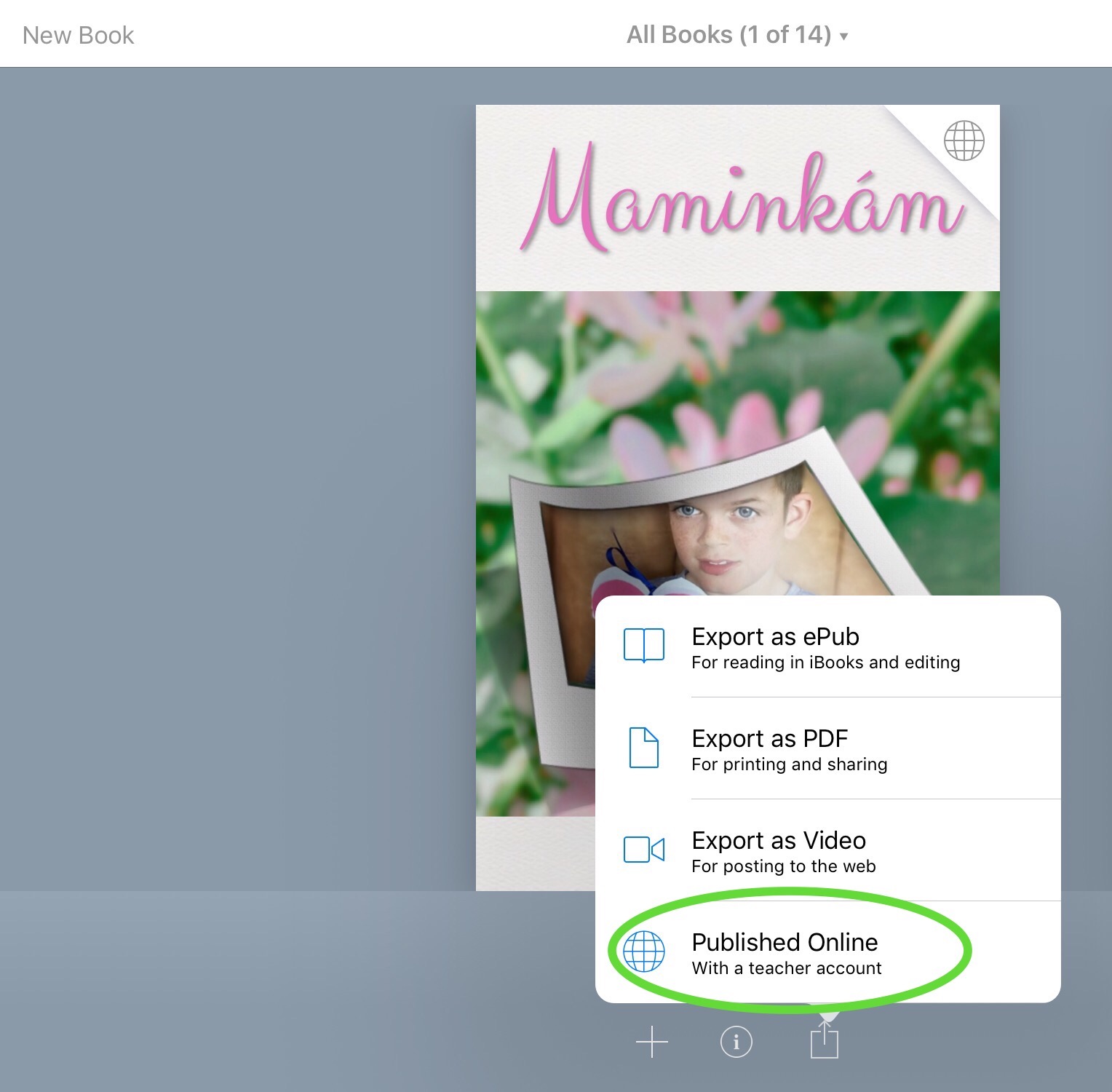Open the All Books dropdown
The width and height of the screenshot is (1112, 1092).
click(737, 34)
